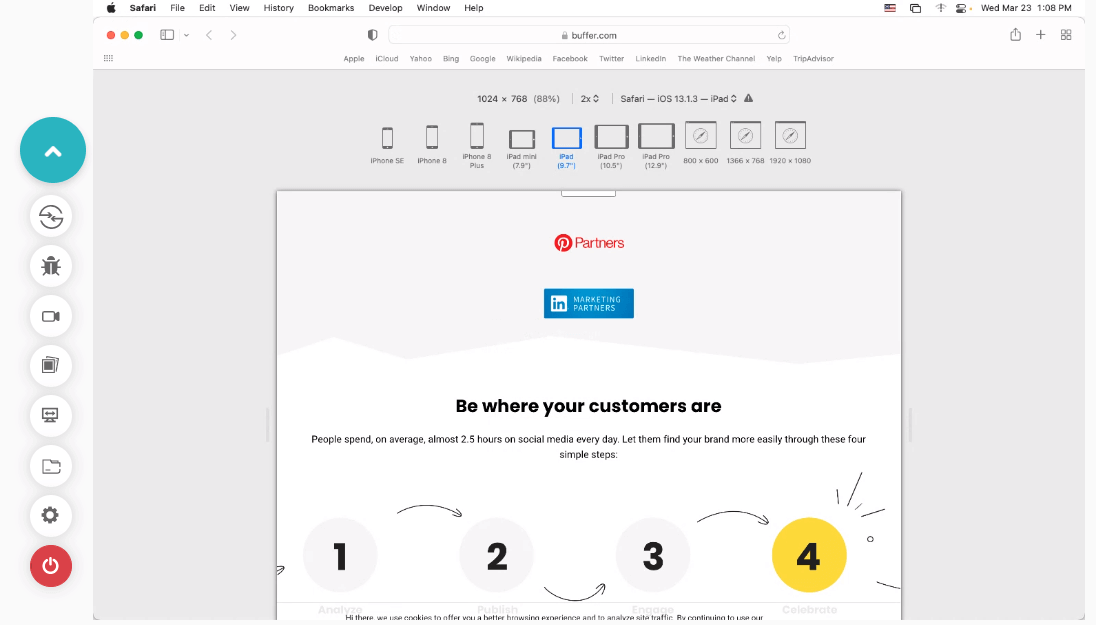
Task: Open the Twitter bookmark link
Action: pos(611,59)
